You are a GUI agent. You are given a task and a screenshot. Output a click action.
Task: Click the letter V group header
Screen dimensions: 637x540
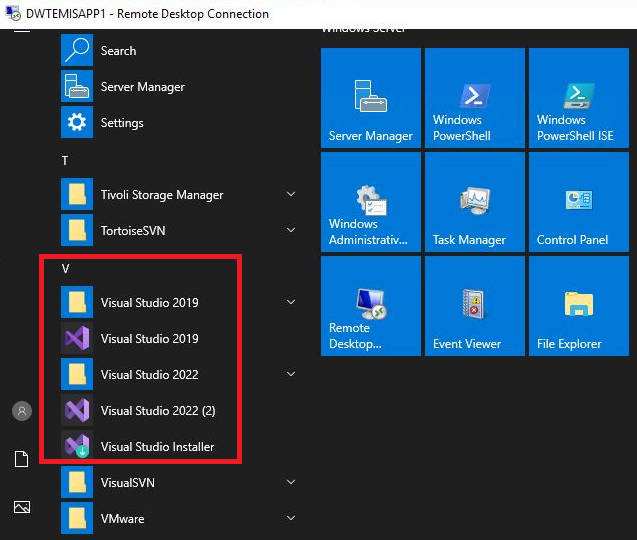(65, 269)
